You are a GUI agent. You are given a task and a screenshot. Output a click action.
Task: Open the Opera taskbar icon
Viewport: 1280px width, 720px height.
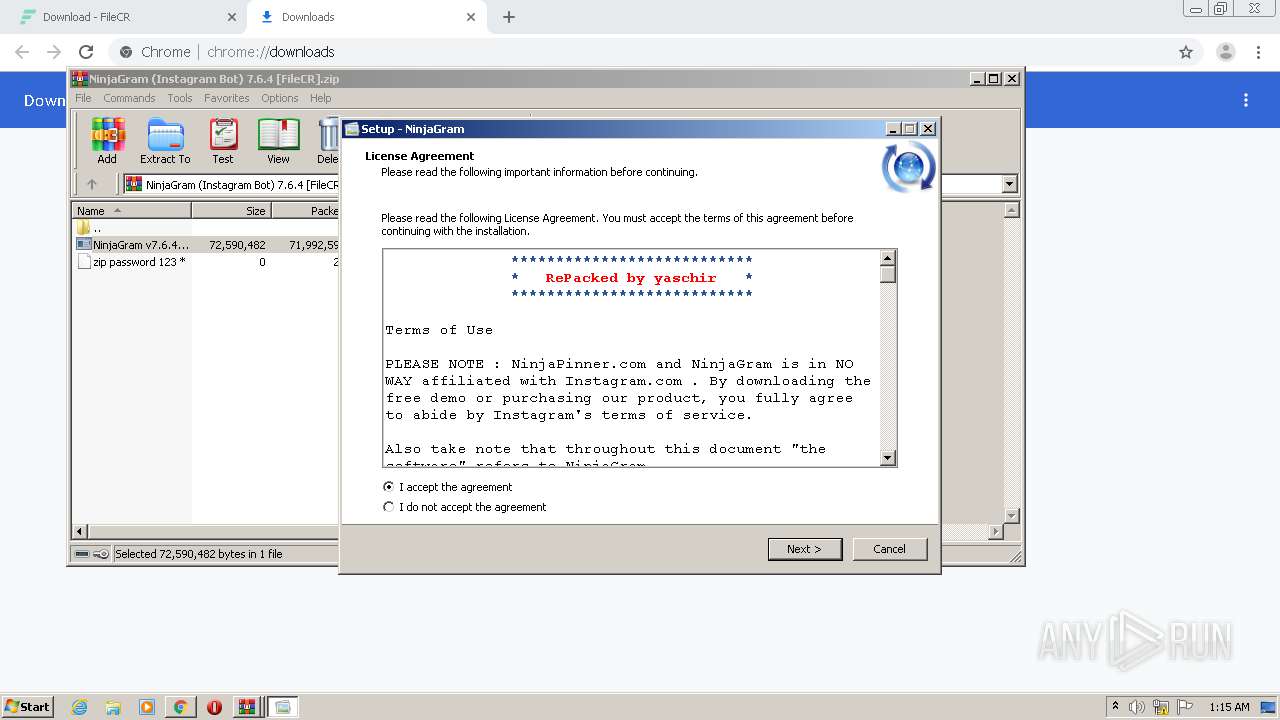pyautogui.click(x=214, y=707)
